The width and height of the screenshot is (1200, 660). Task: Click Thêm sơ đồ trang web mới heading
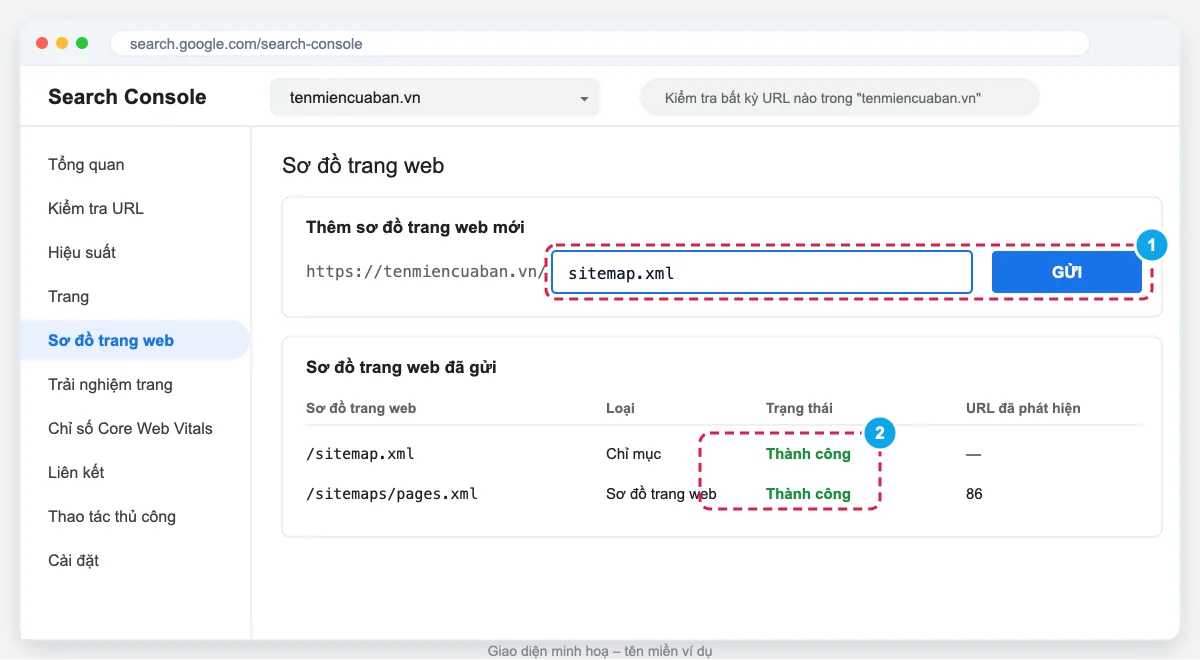tap(415, 227)
